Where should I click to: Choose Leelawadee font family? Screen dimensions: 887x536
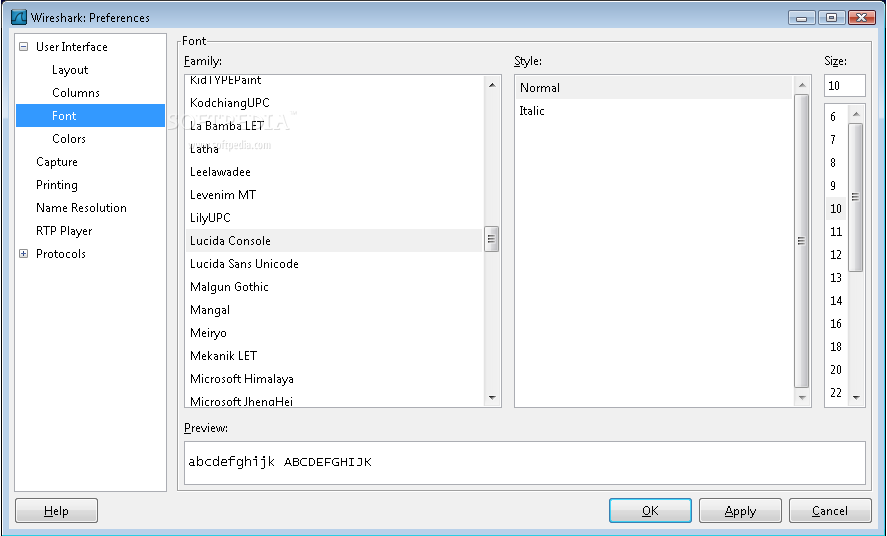click(334, 172)
